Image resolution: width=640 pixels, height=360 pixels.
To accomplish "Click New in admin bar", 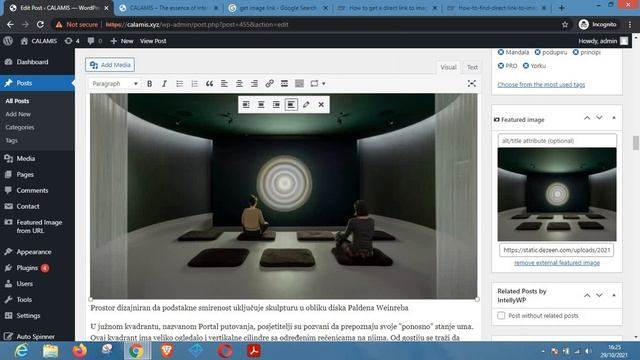I will [122, 41].
